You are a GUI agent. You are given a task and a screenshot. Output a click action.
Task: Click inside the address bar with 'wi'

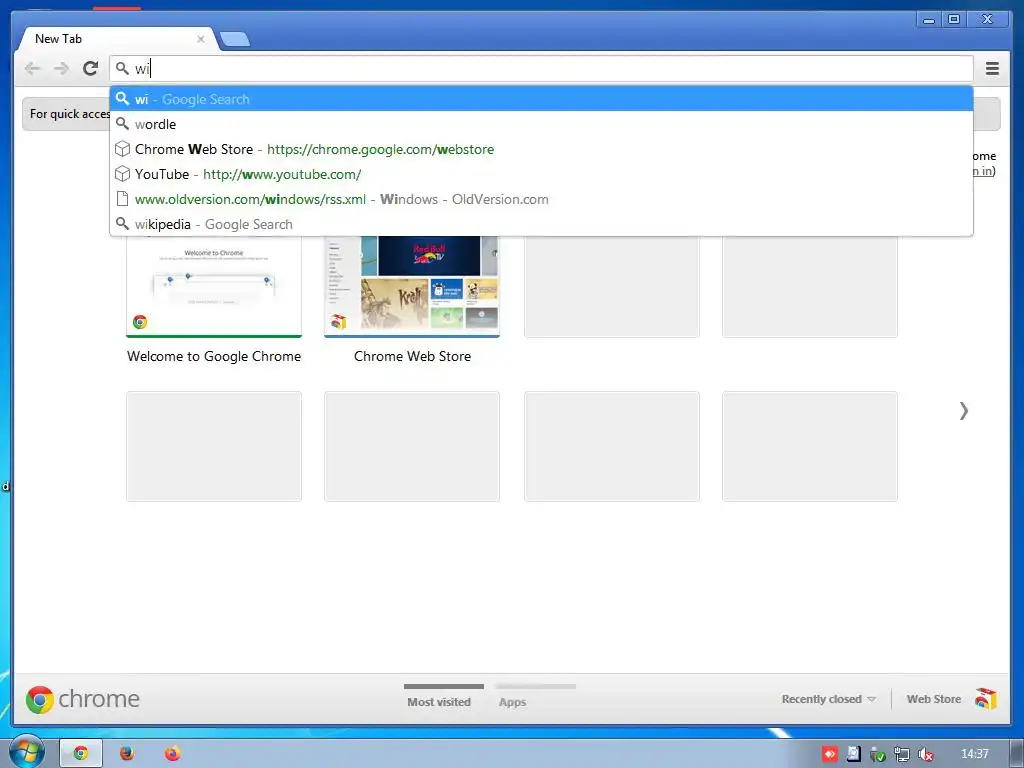point(541,68)
